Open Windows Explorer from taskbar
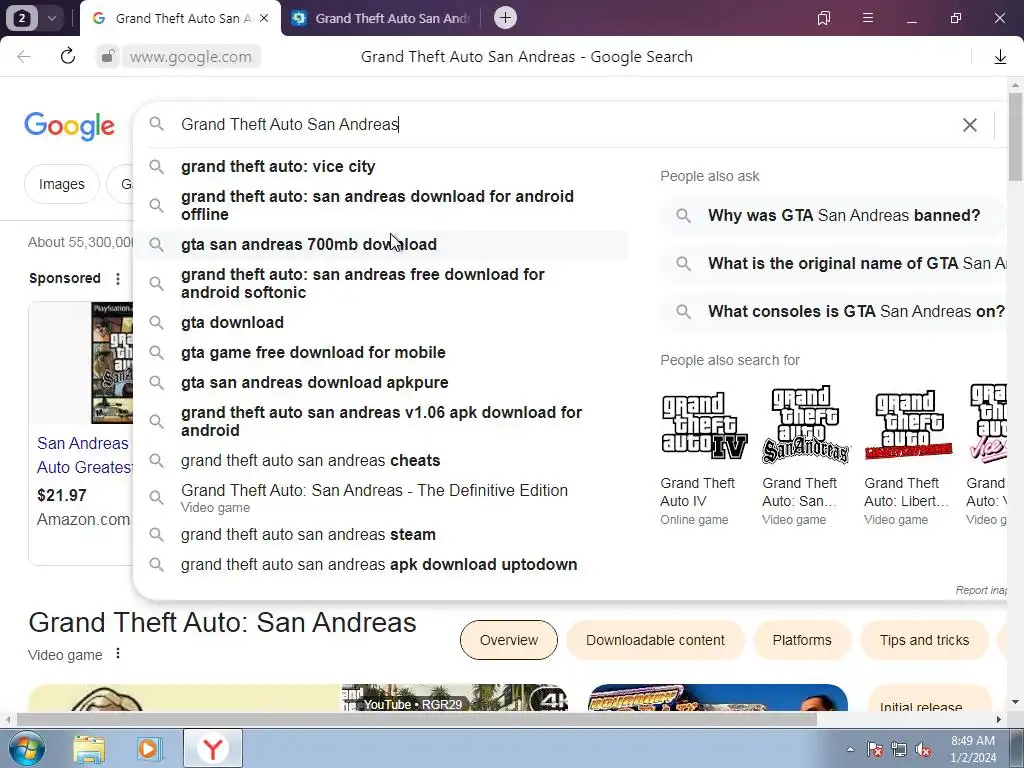Image resolution: width=1024 pixels, height=768 pixels. (89, 748)
